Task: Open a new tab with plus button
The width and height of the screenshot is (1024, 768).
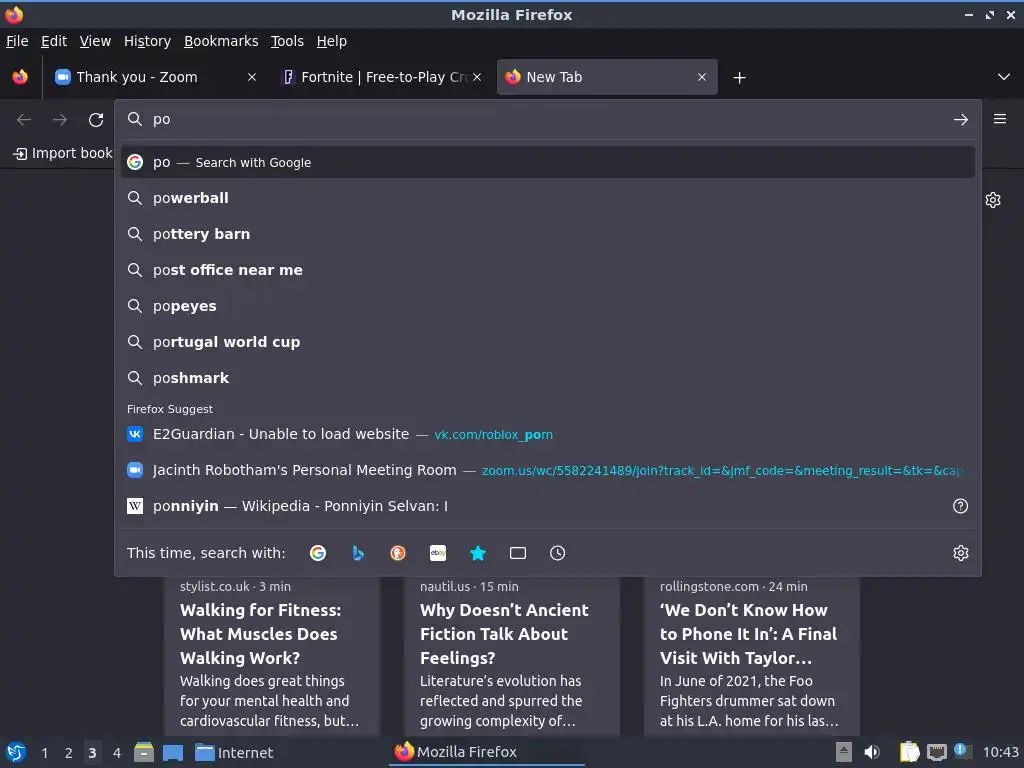Action: pyautogui.click(x=739, y=78)
